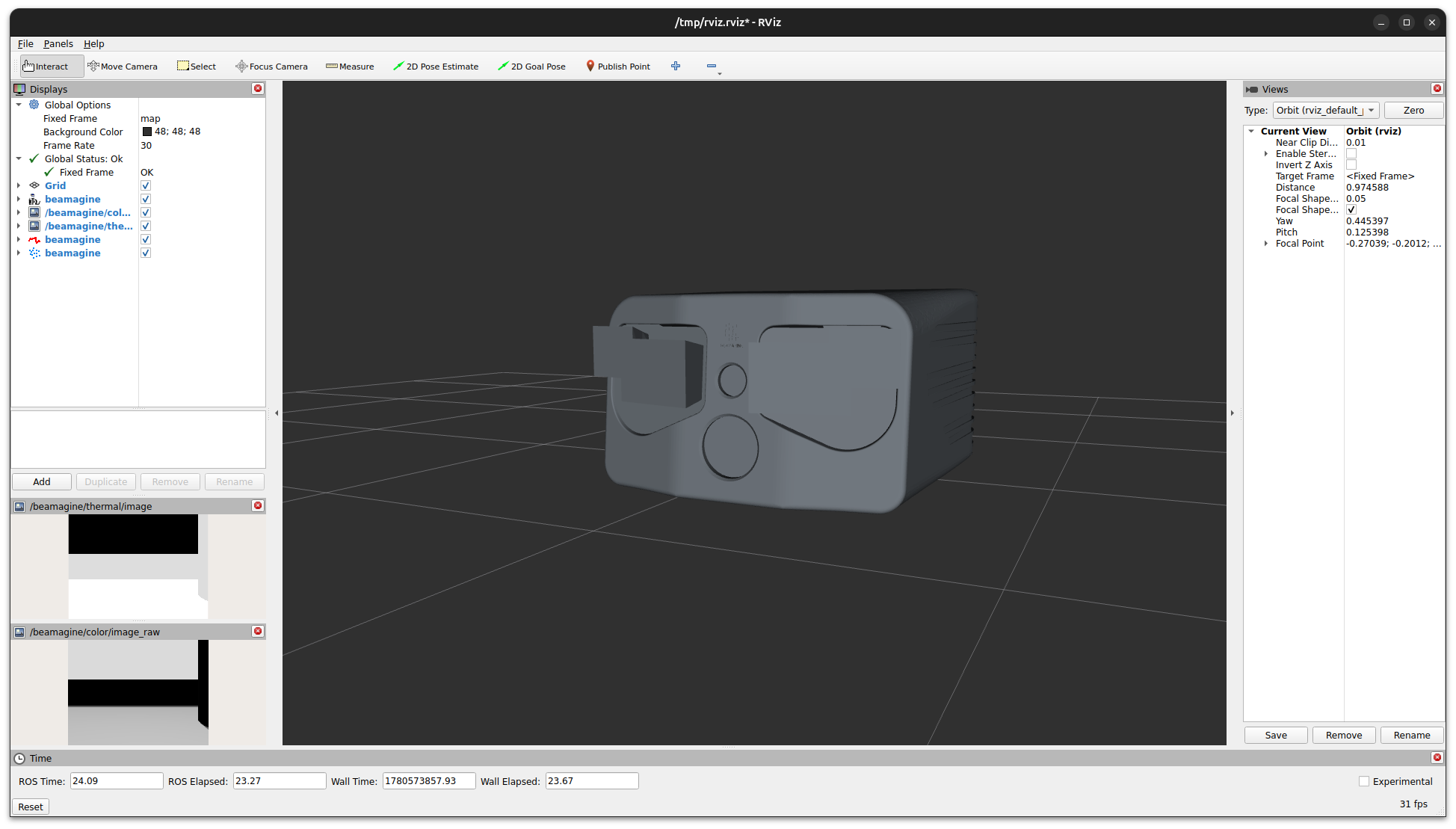Pick the Measure tool

(350, 67)
